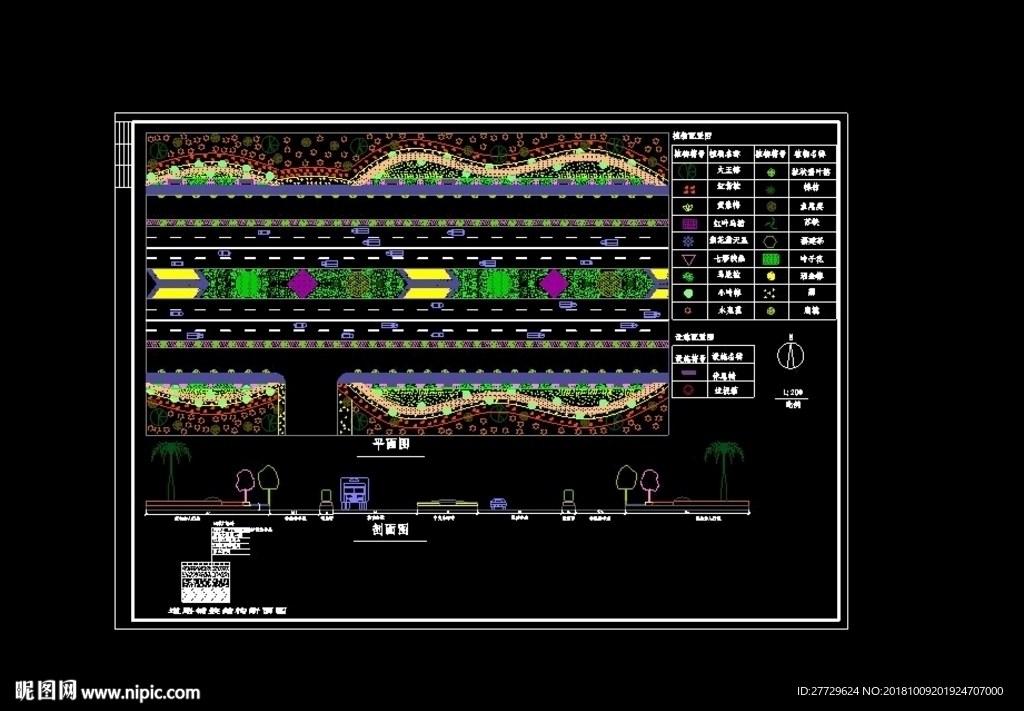The height and width of the screenshot is (711, 1024).
Task: Click the north arrow compass symbol
Action: click(x=791, y=355)
